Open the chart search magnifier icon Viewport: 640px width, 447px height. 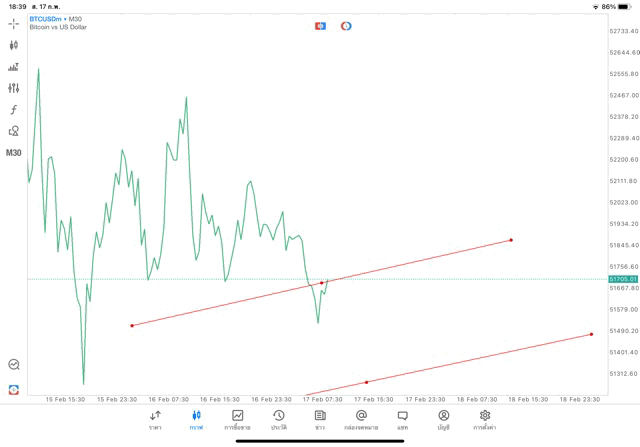14,365
